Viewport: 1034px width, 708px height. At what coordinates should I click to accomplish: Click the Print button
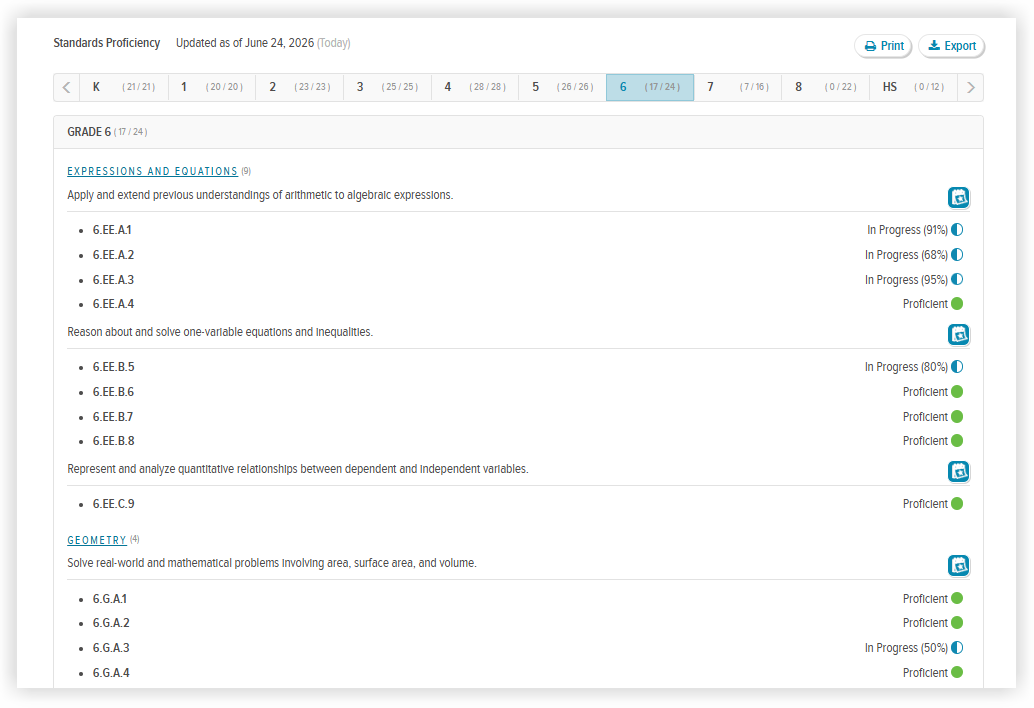tap(883, 46)
